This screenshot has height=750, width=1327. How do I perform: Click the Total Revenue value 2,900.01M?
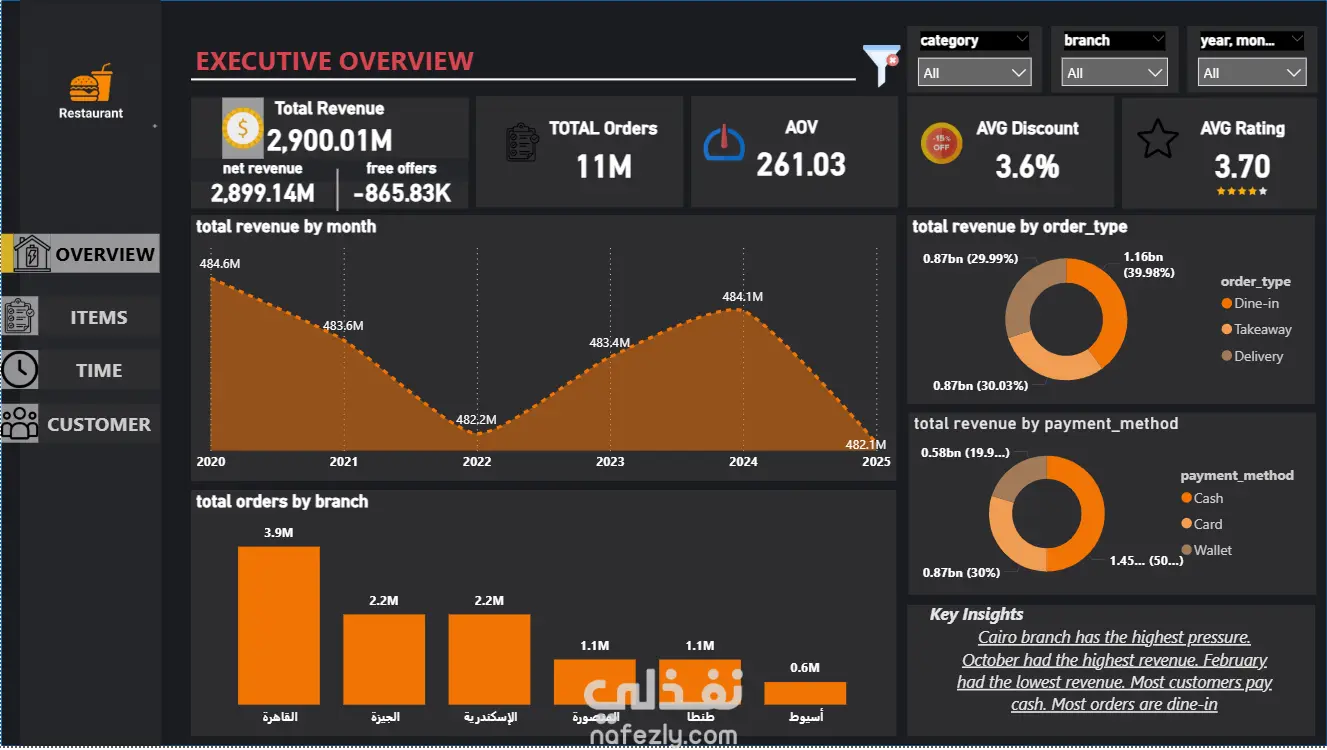[x=329, y=139]
